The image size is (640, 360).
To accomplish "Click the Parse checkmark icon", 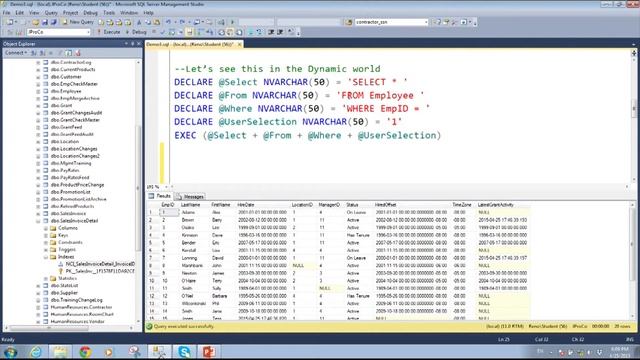I will point(162,32).
